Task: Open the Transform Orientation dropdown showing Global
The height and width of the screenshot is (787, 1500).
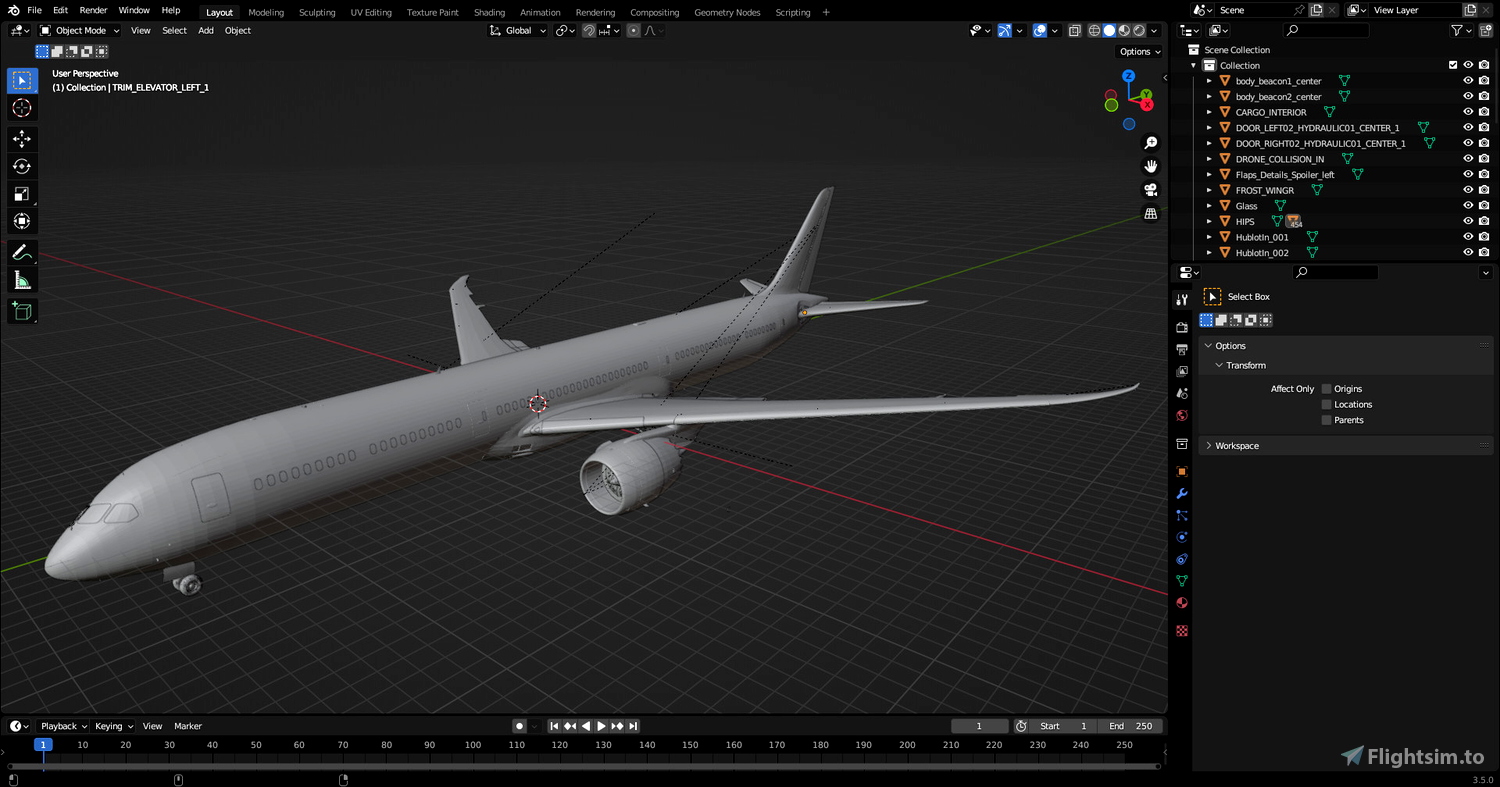Action: tap(517, 30)
